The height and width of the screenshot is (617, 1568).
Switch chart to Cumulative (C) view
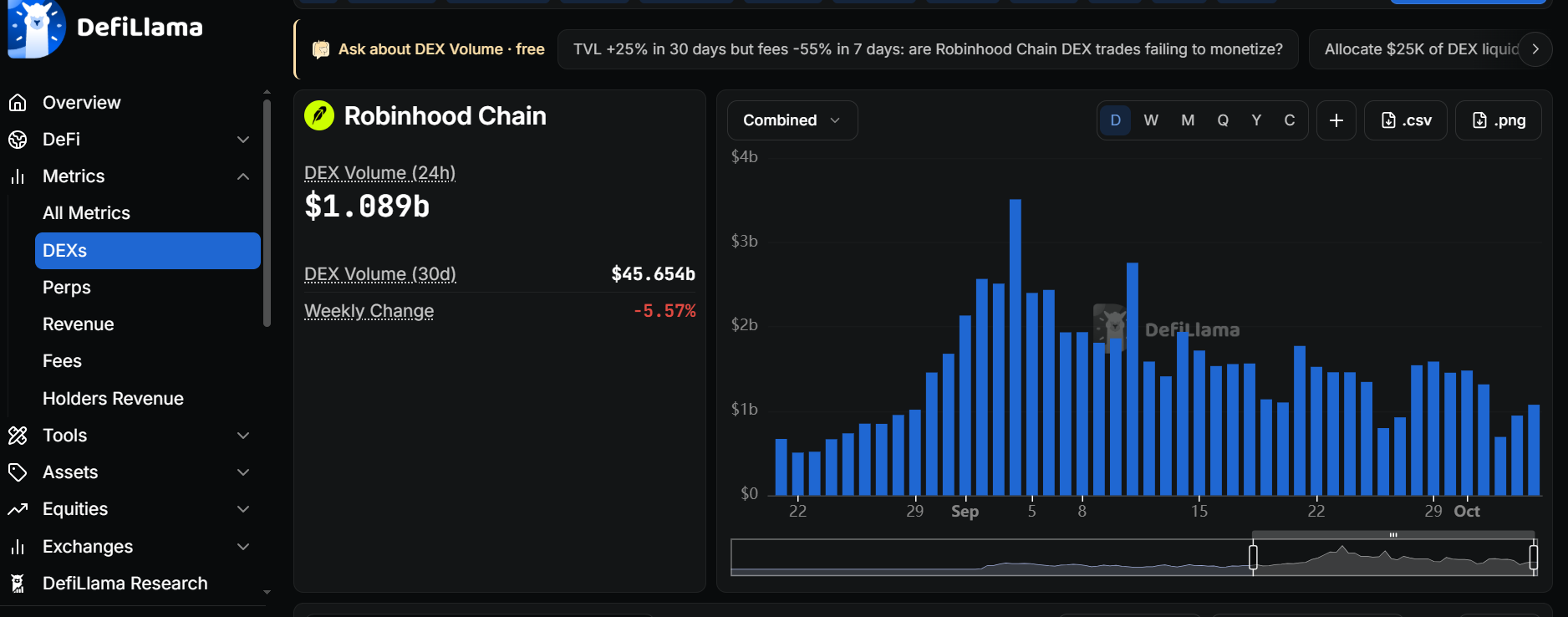click(1290, 120)
